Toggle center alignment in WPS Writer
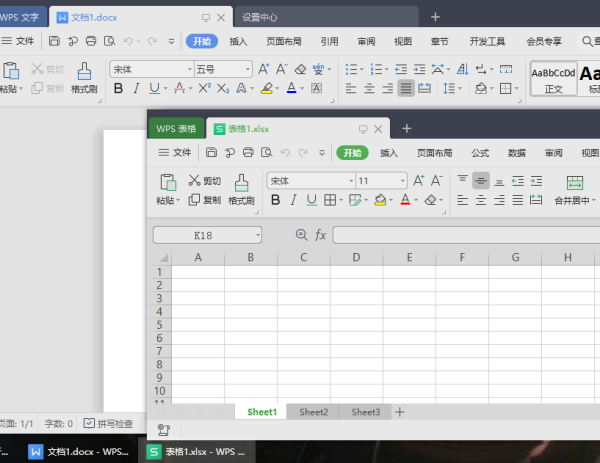 pyautogui.click(x=369, y=88)
